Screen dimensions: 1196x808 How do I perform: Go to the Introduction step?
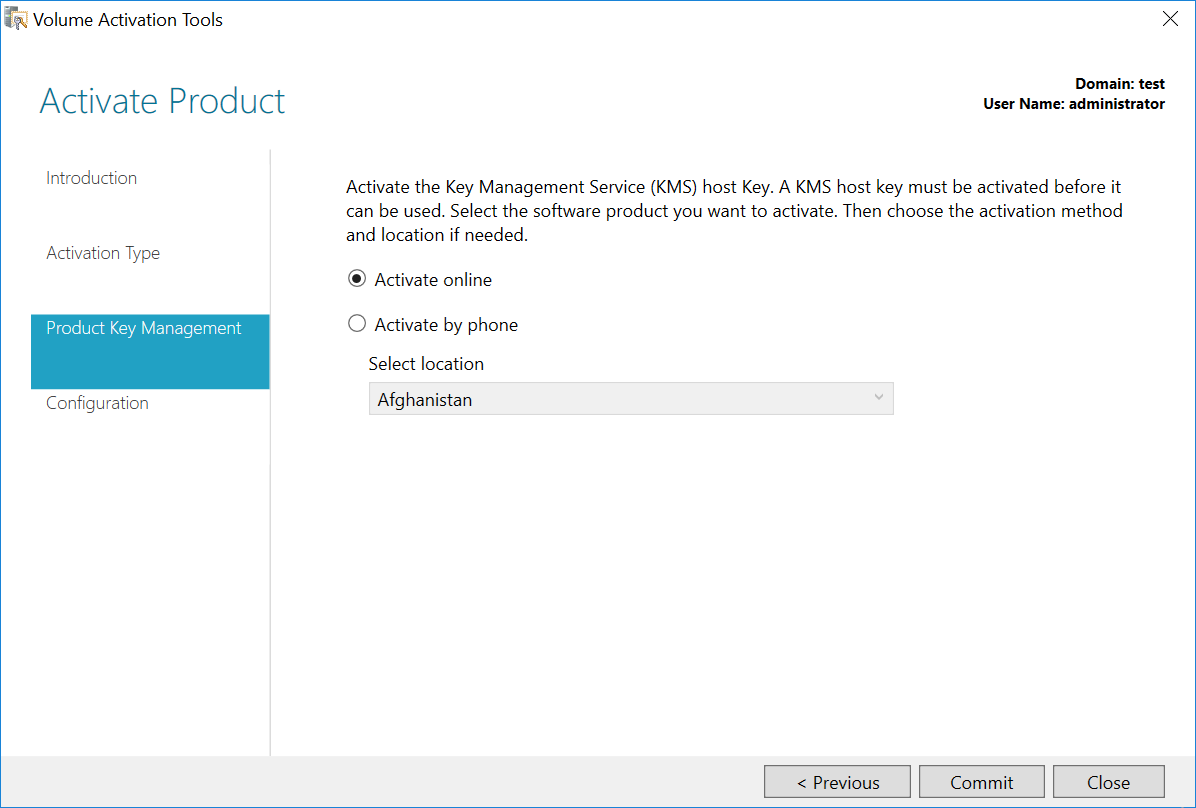point(92,178)
